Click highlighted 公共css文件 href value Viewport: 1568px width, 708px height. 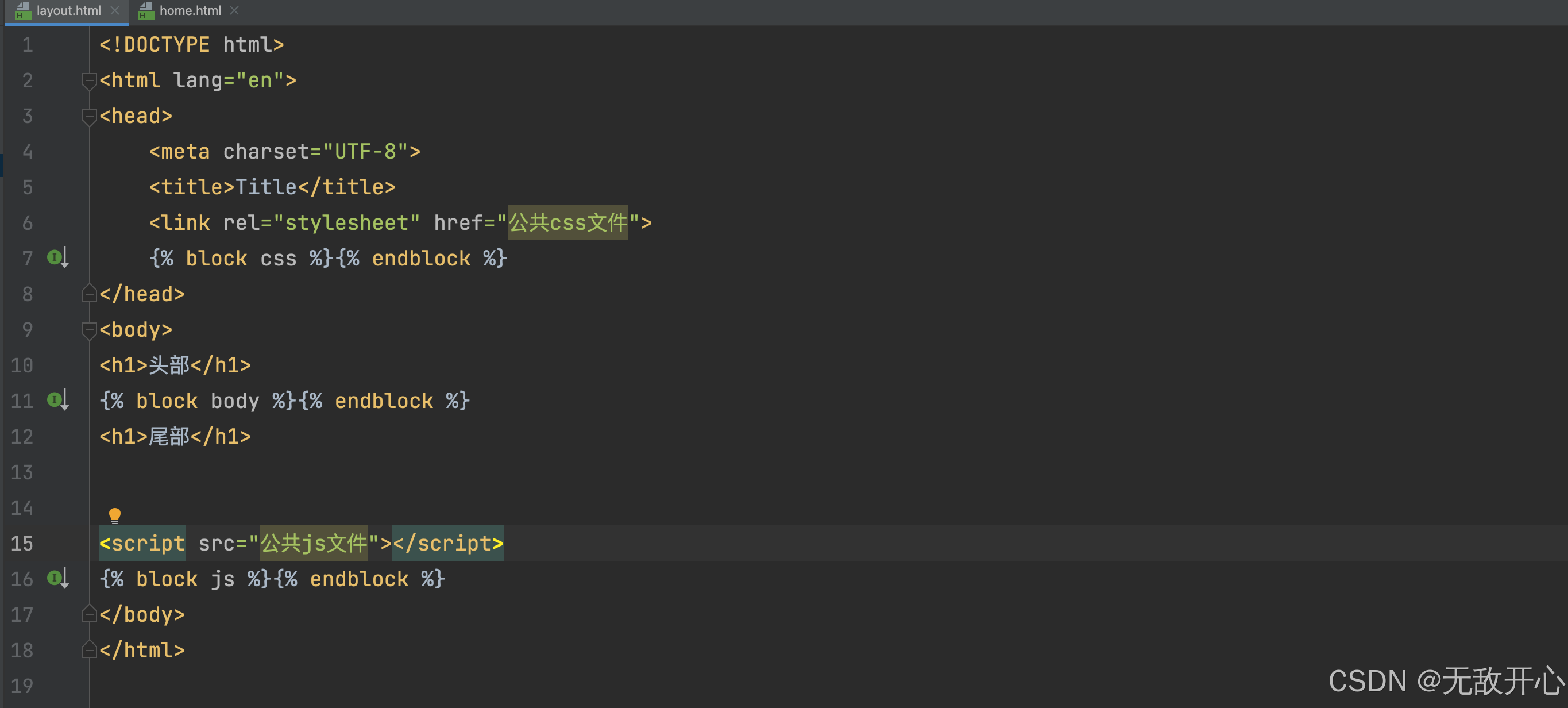567,223
